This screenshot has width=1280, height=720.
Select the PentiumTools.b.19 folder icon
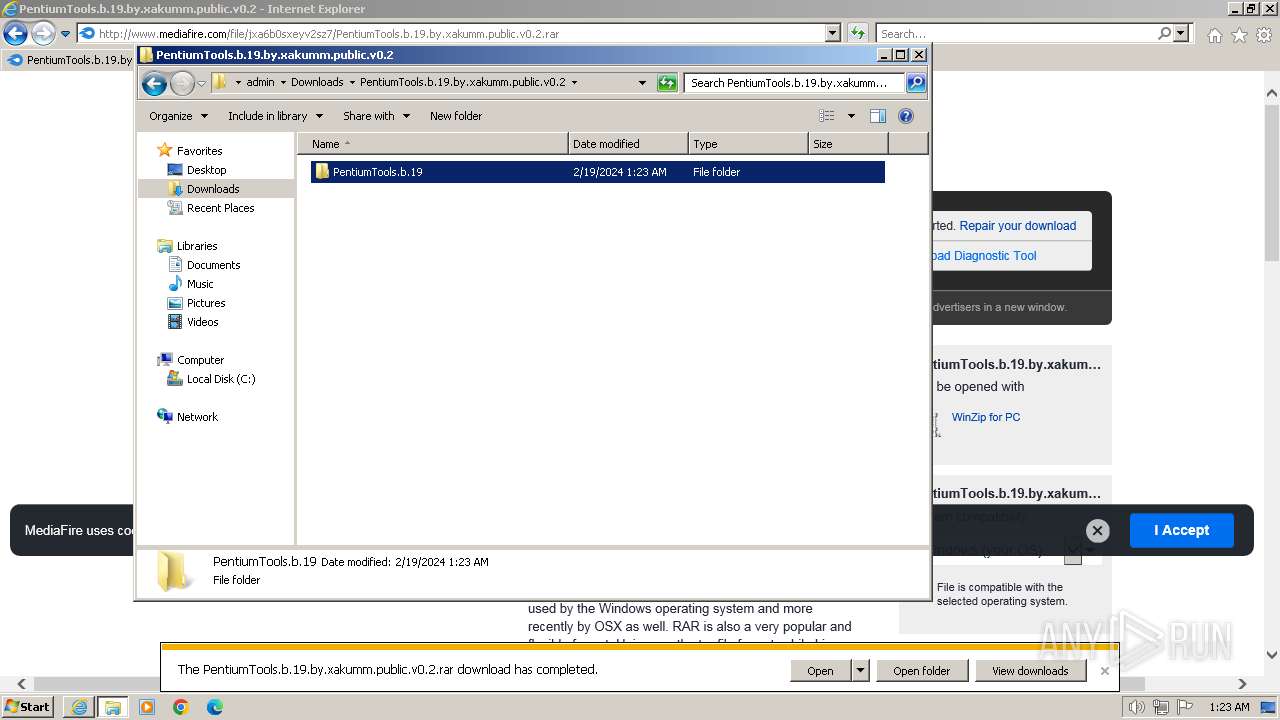coord(322,172)
